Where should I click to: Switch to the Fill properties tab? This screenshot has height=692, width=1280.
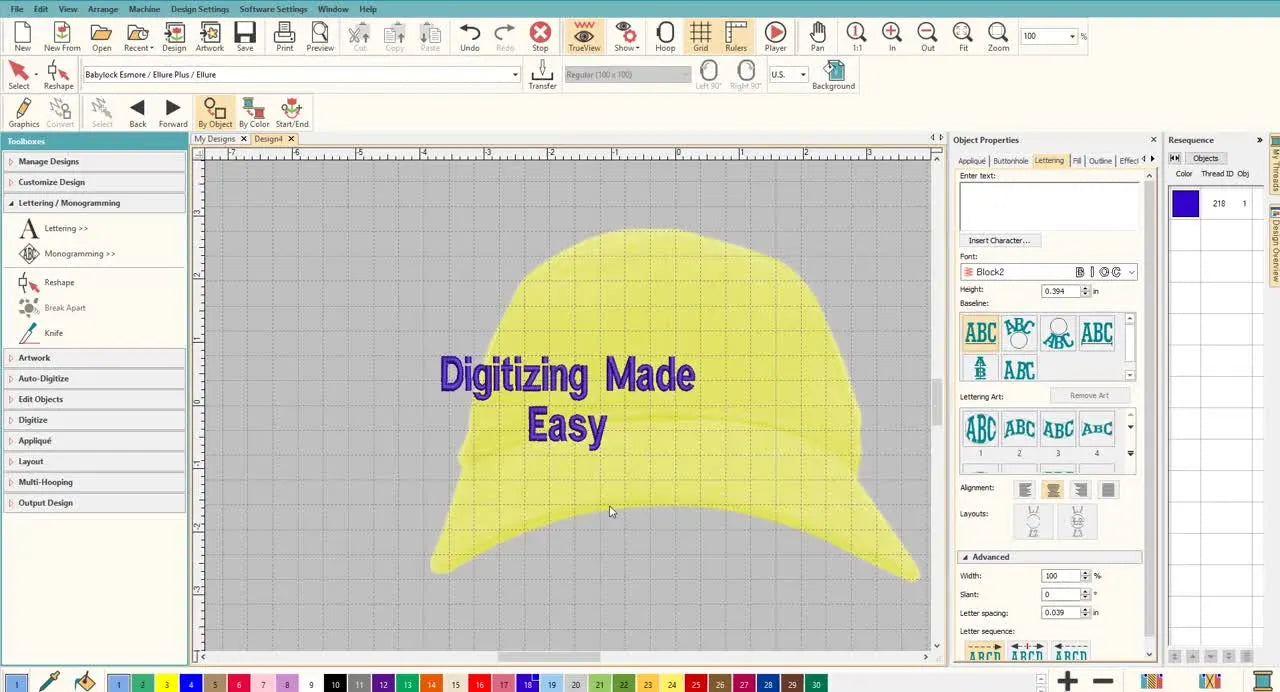coord(1076,160)
